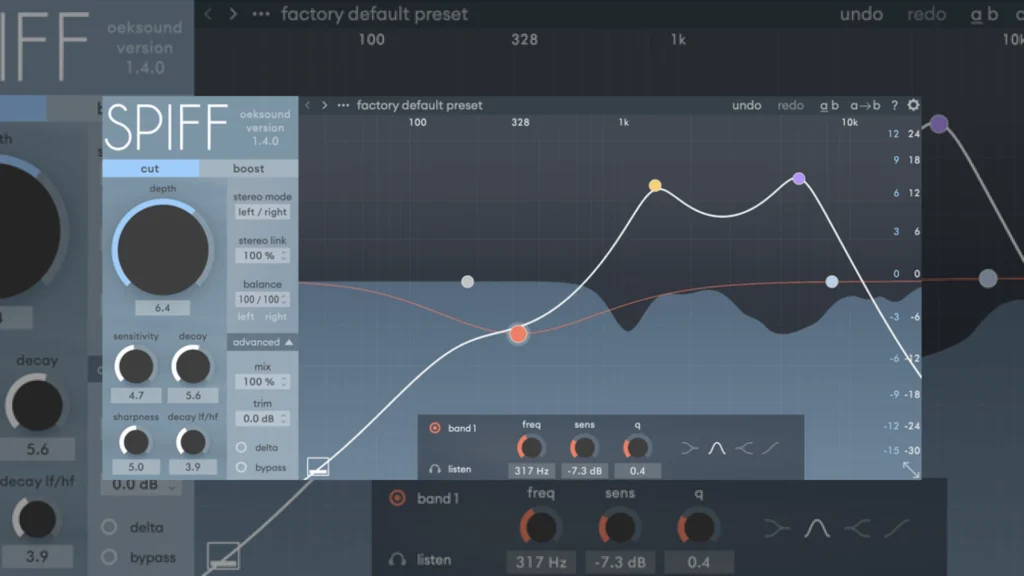The height and width of the screenshot is (576, 1024).
Task: Click the a→b copy button
Action: tap(865, 105)
